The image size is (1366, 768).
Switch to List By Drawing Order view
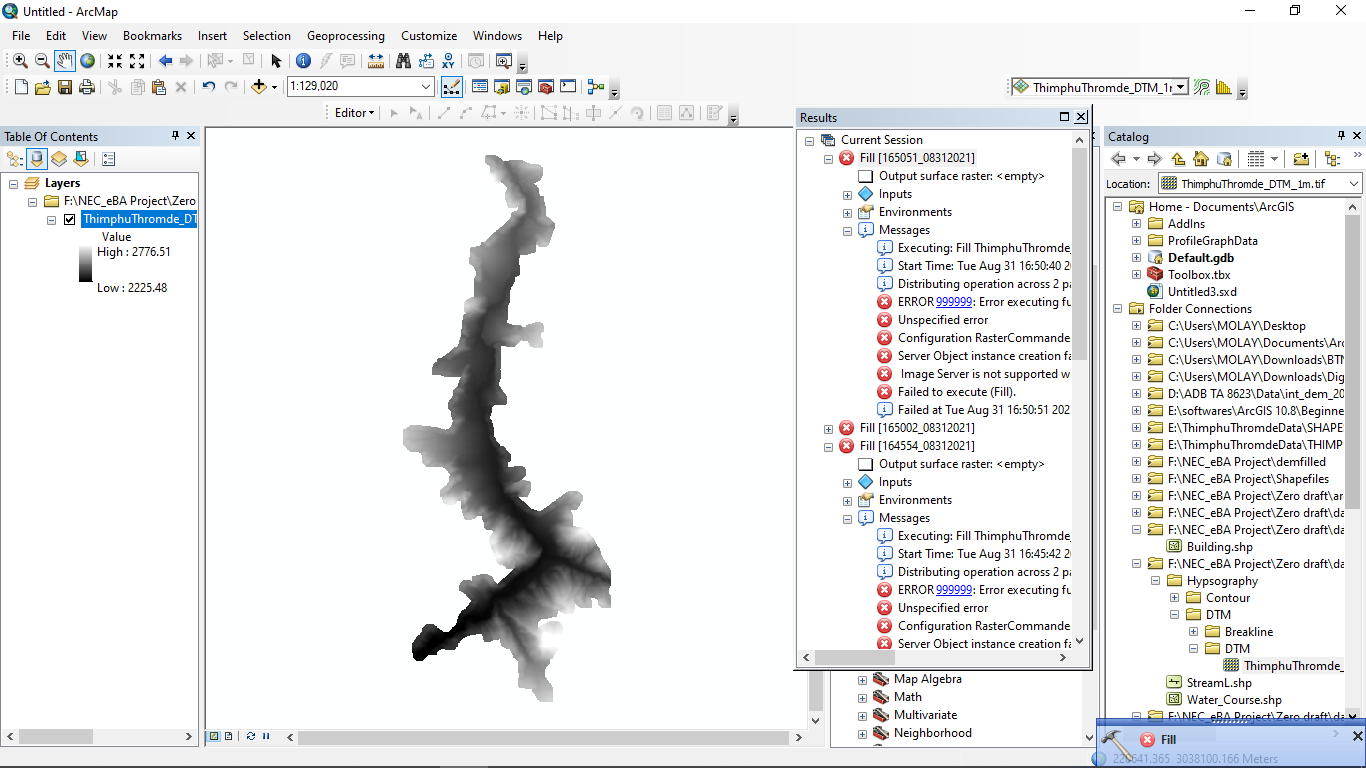14,159
